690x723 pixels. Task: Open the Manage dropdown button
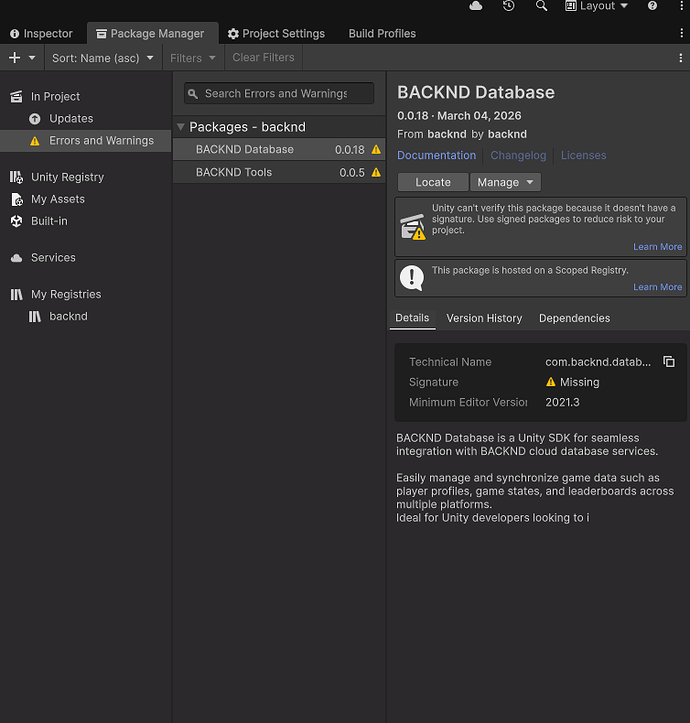[504, 182]
